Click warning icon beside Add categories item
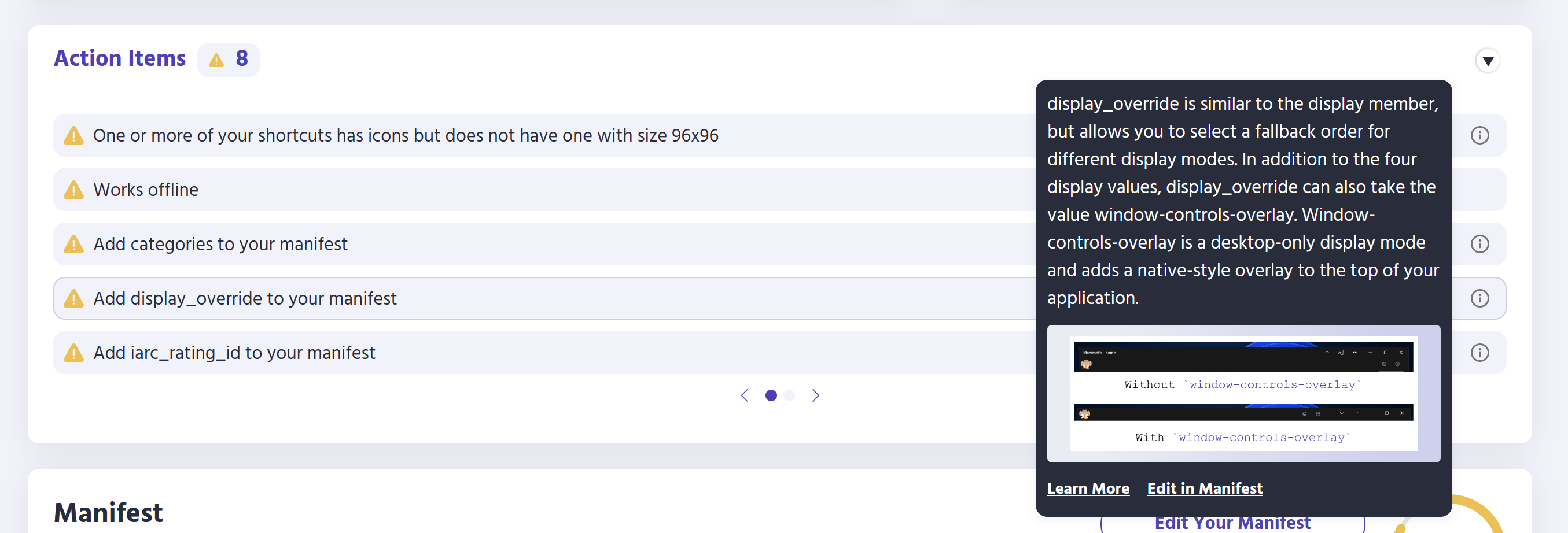This screenshot has width=1568, height=533. coord(73,244)
